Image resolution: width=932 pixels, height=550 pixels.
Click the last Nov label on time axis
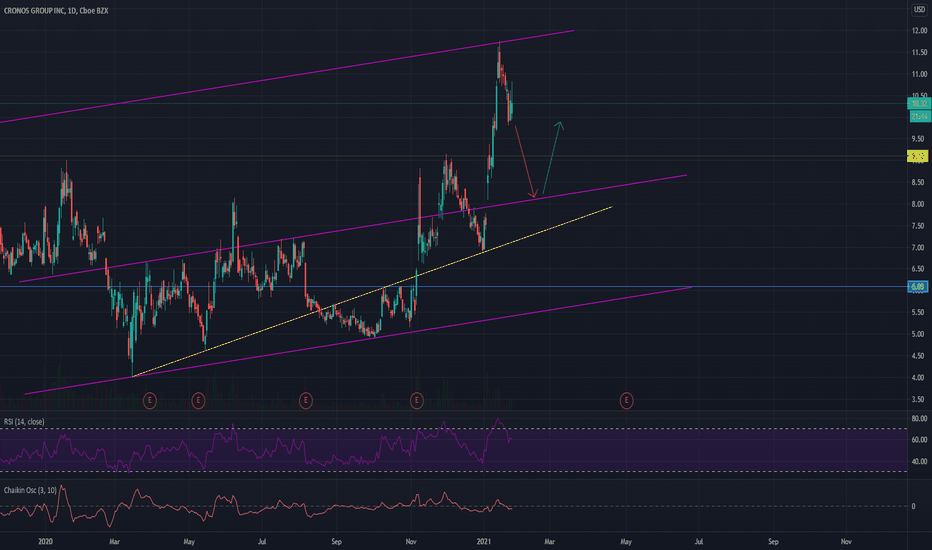(x=846, y=542)
